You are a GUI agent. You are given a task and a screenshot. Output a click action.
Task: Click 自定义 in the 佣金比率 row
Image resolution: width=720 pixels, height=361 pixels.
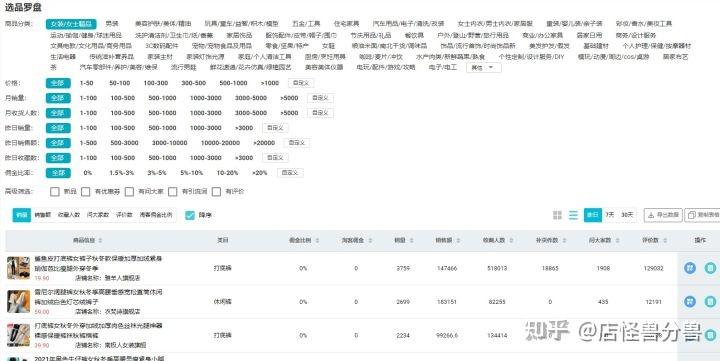290,173
